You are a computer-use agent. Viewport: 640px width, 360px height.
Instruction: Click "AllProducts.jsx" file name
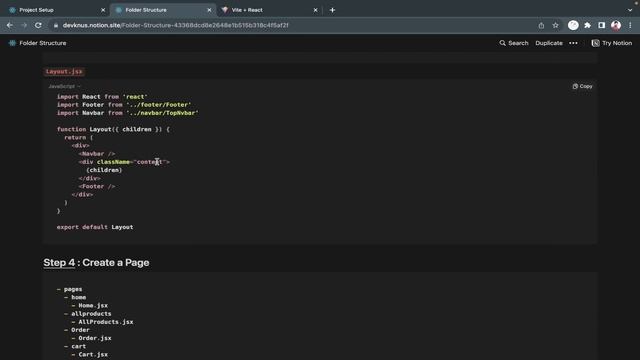coord(106,322)
